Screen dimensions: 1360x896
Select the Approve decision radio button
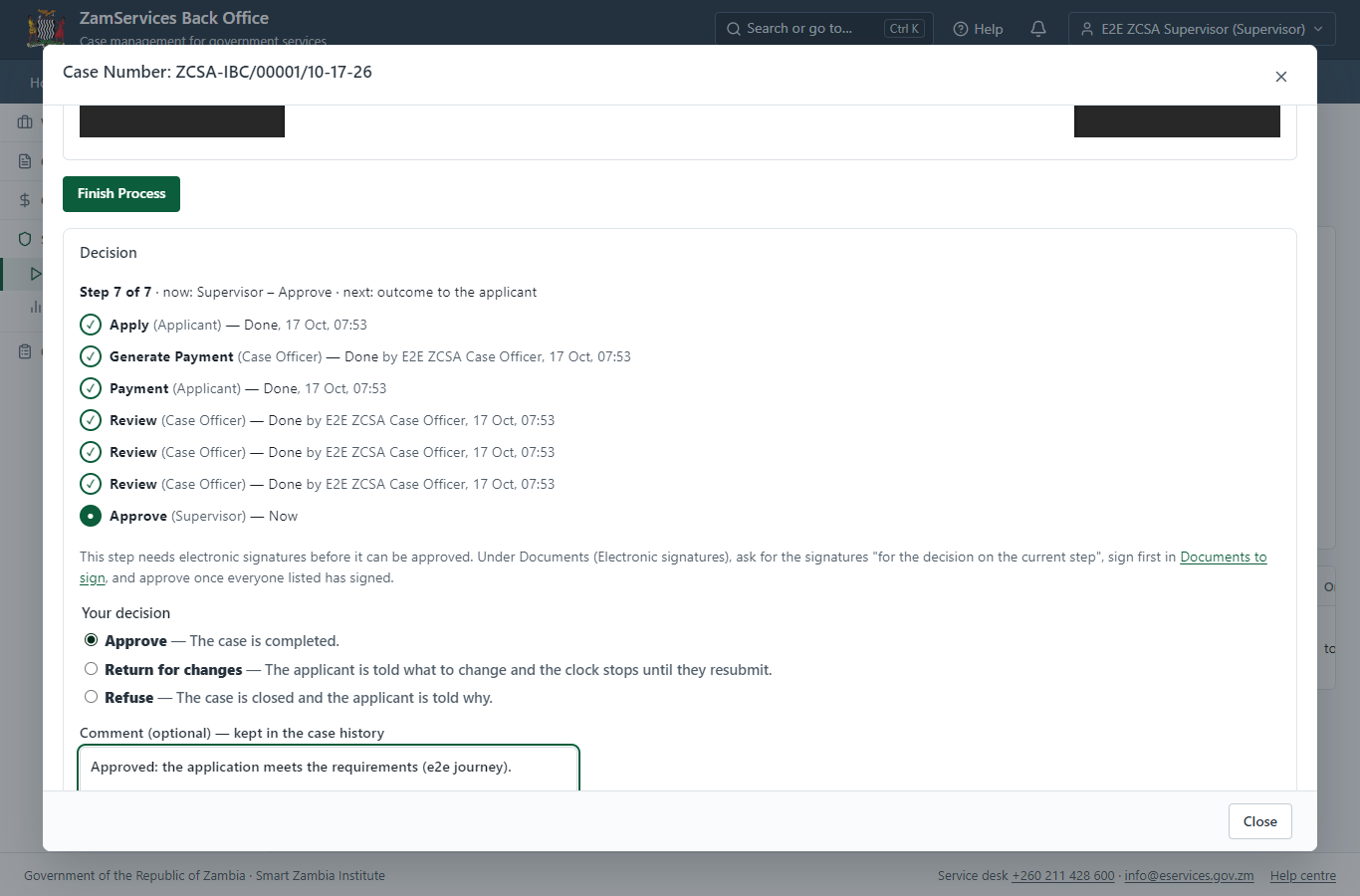tap(91, 640)
